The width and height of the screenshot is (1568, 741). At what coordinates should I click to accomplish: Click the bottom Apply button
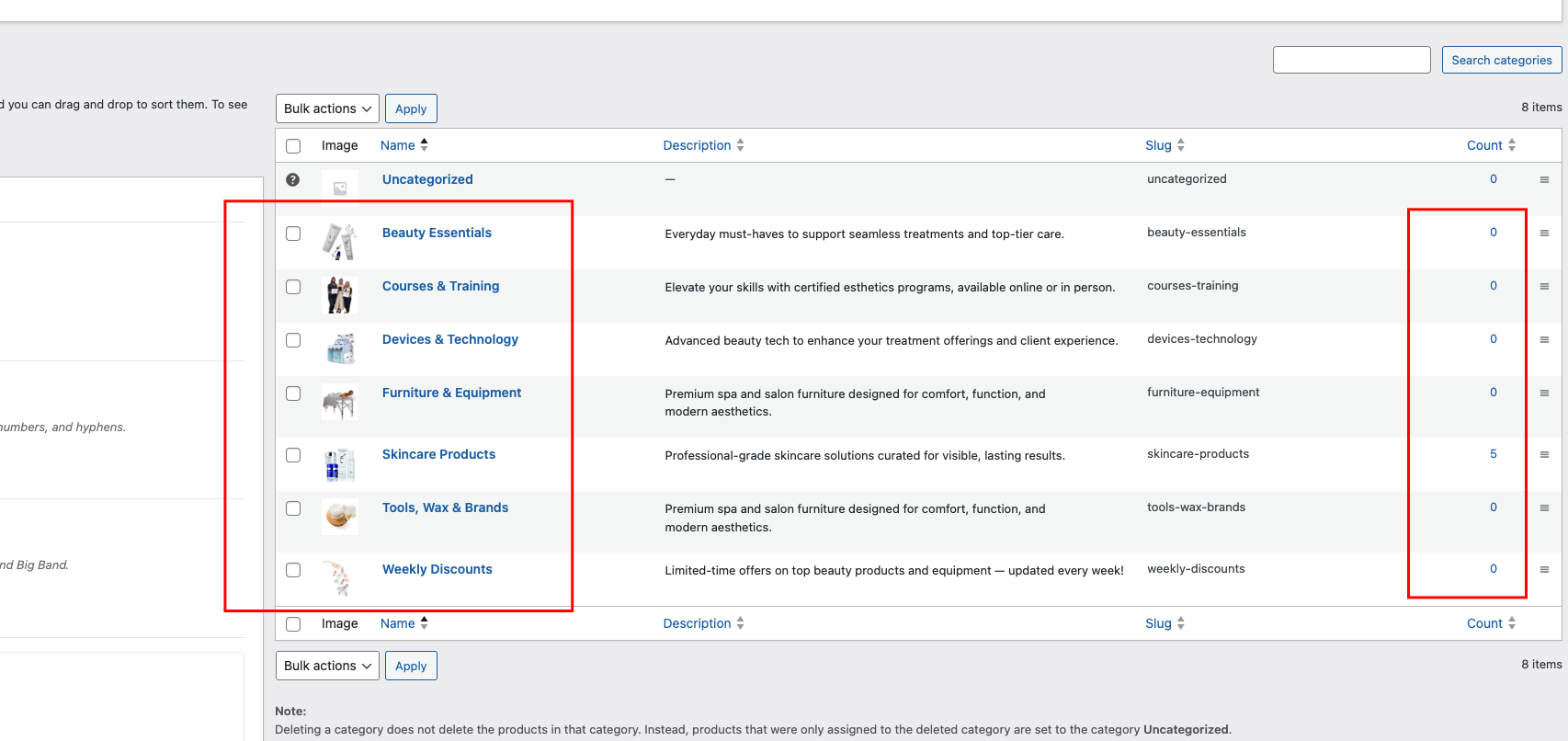click(411, 666)
